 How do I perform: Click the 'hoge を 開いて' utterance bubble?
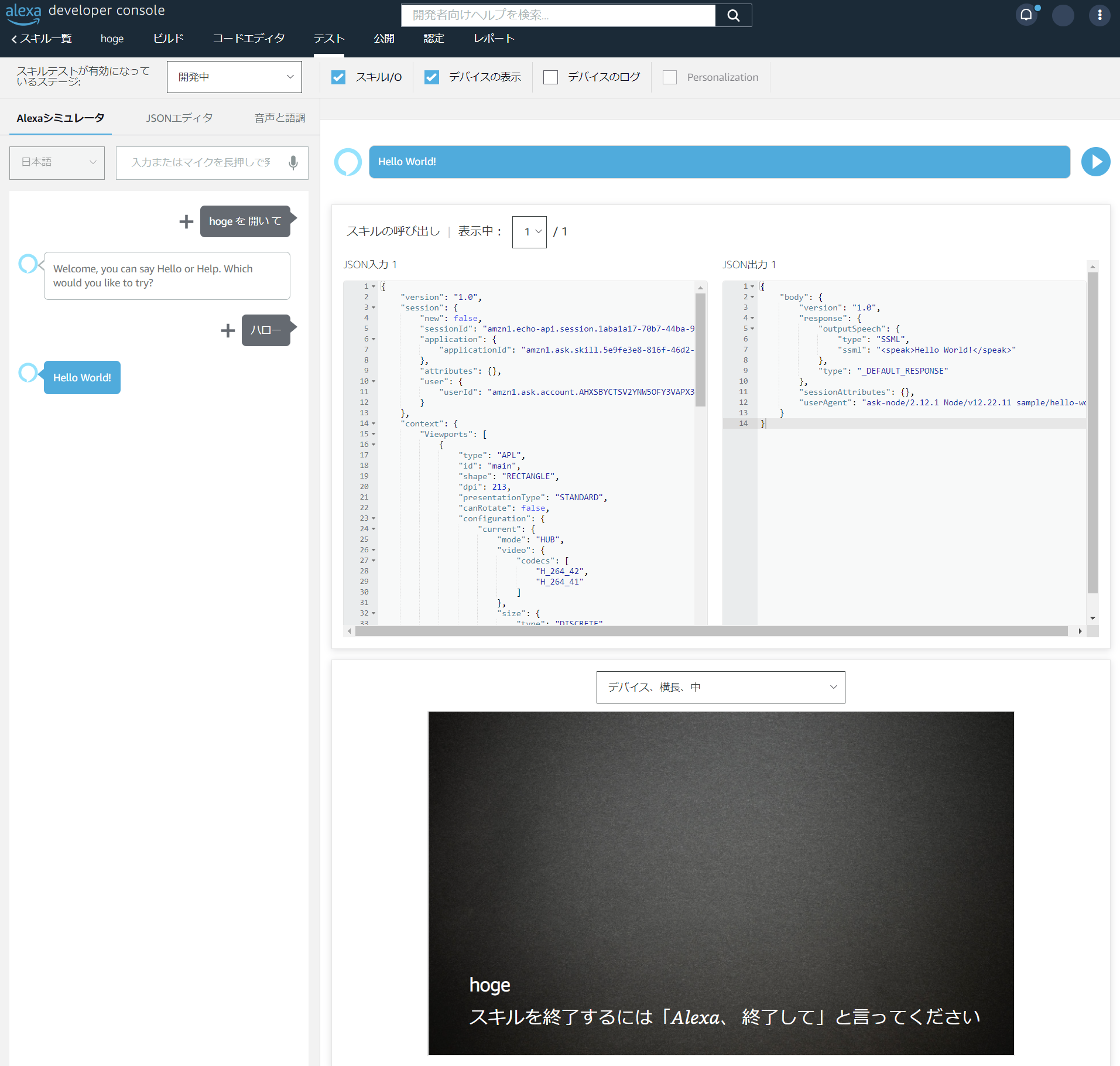coord(245,221)
